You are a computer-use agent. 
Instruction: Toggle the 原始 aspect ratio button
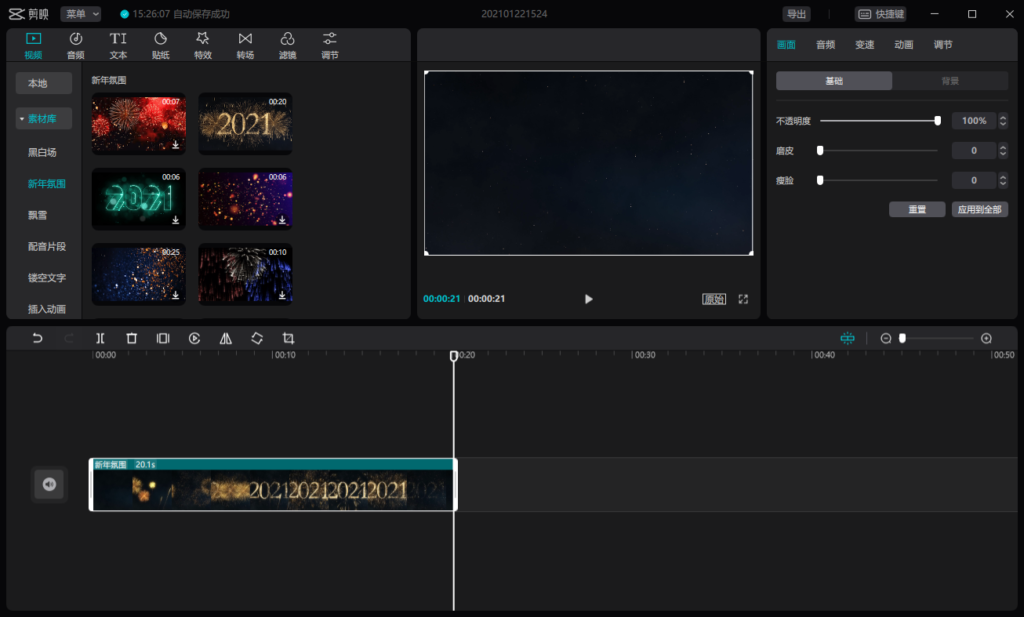click(714, 299)
